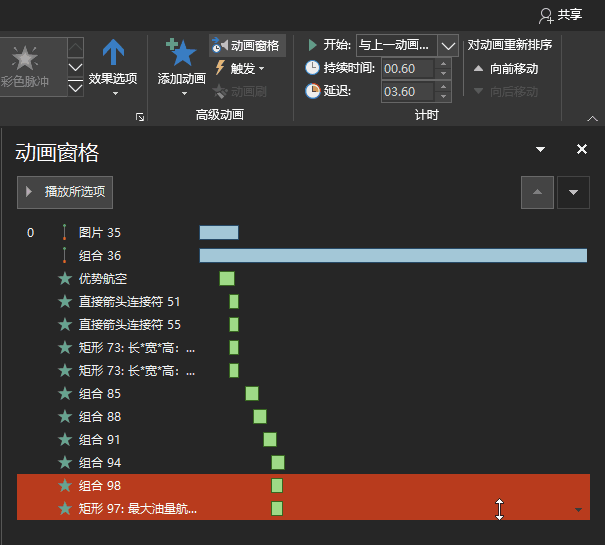The width and height of the screenshot is (605, 545).
Task: Click the 添加动画 star icon
Action: (x=181, y=54)
